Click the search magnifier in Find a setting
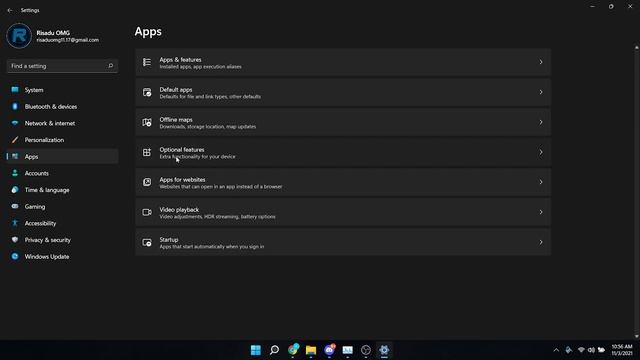 [x=110, y=66]
